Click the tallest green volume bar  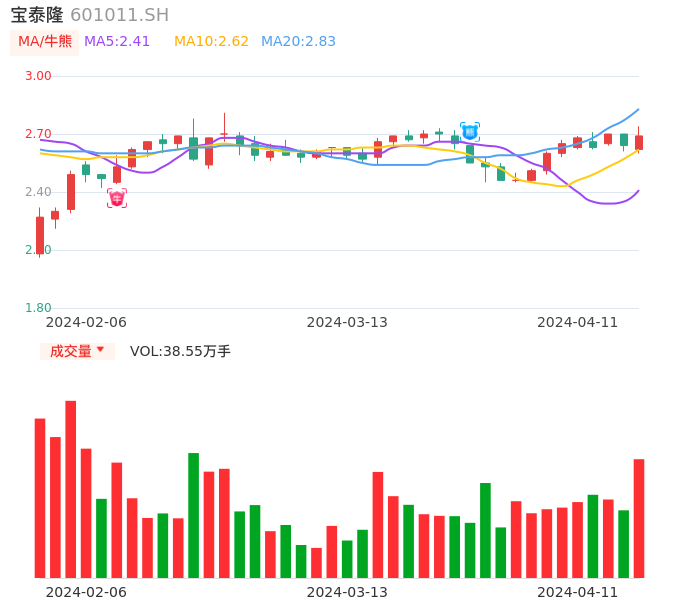click(x=193, y=515)
